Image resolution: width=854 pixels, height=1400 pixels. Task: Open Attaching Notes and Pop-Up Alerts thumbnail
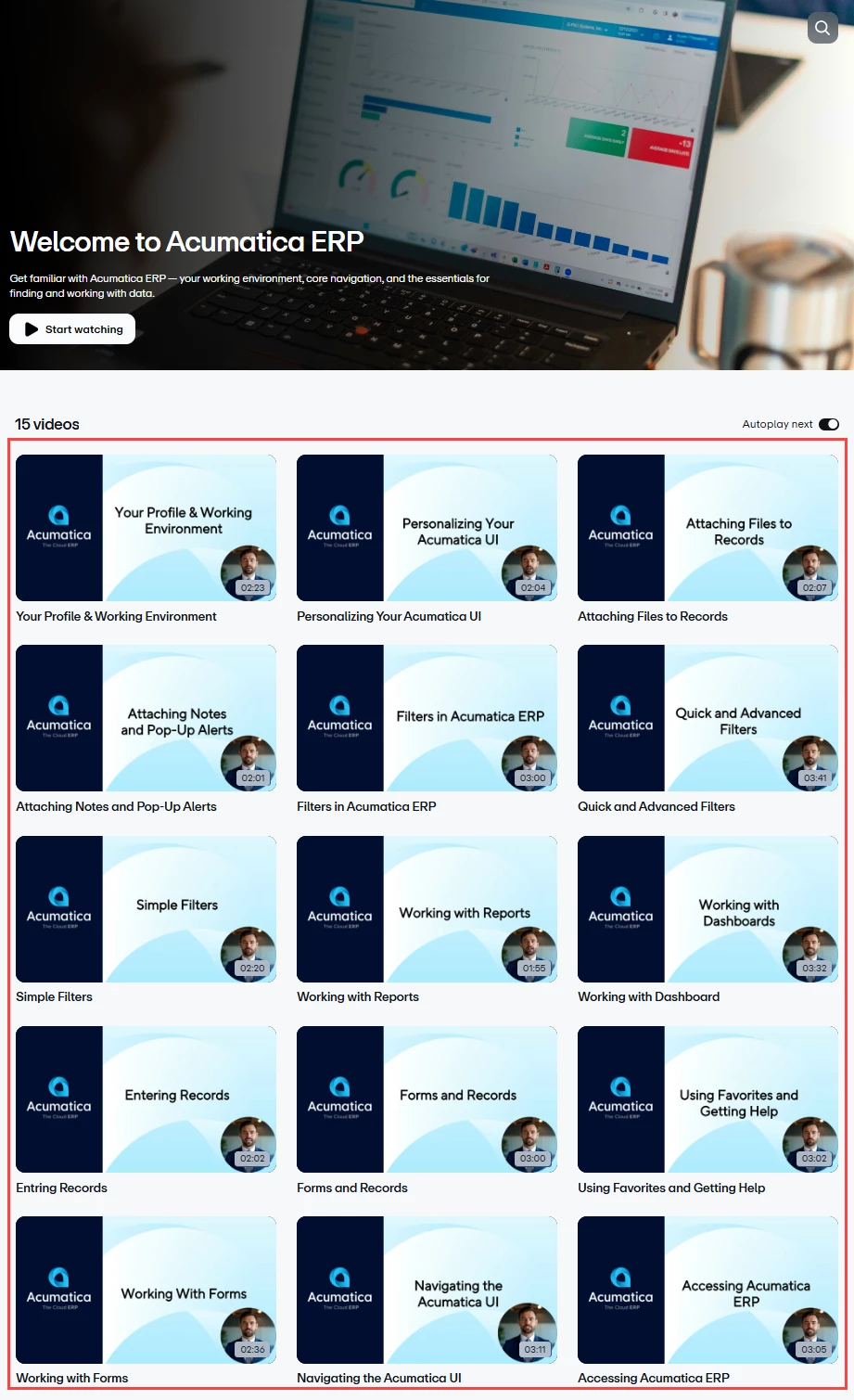(146, 718)
